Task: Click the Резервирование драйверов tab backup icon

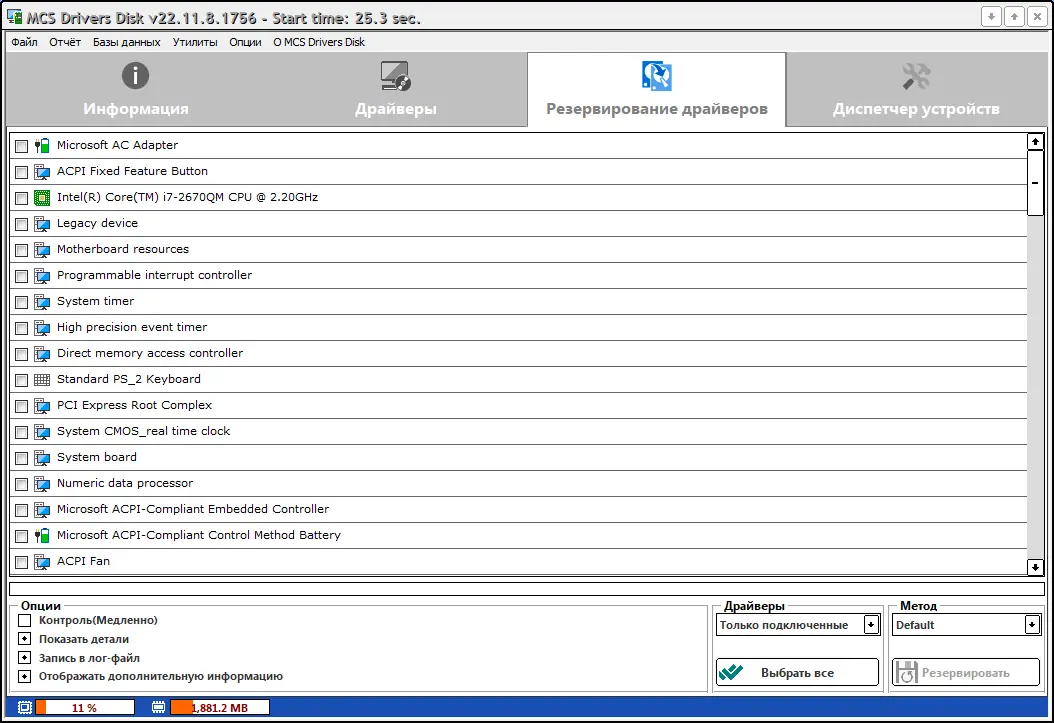Action: tap(657, 76)
